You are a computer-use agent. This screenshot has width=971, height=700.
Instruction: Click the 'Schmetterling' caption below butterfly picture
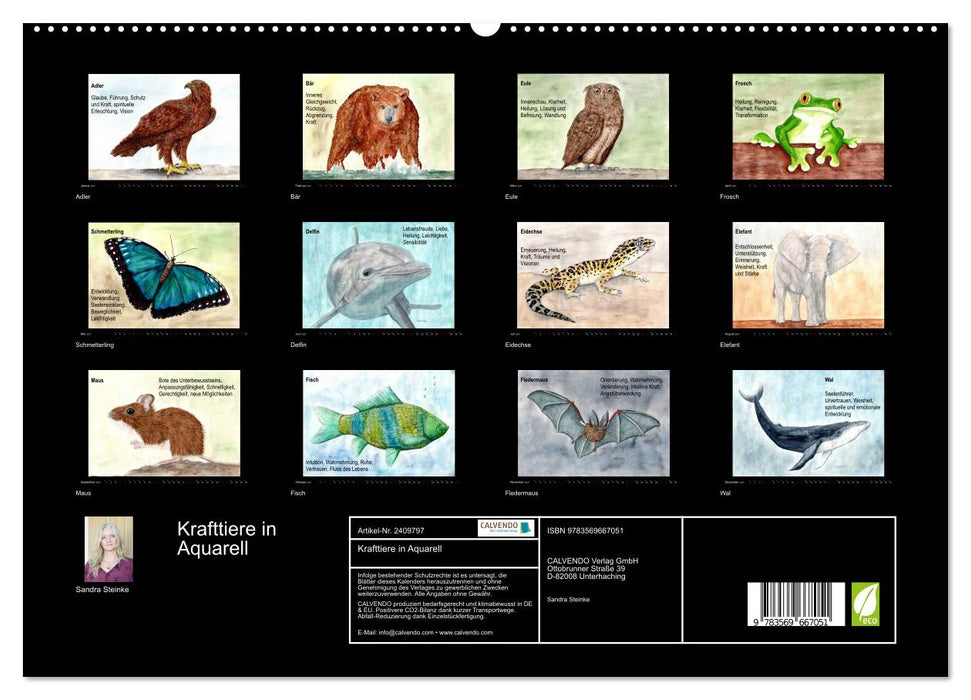point(95,344)
